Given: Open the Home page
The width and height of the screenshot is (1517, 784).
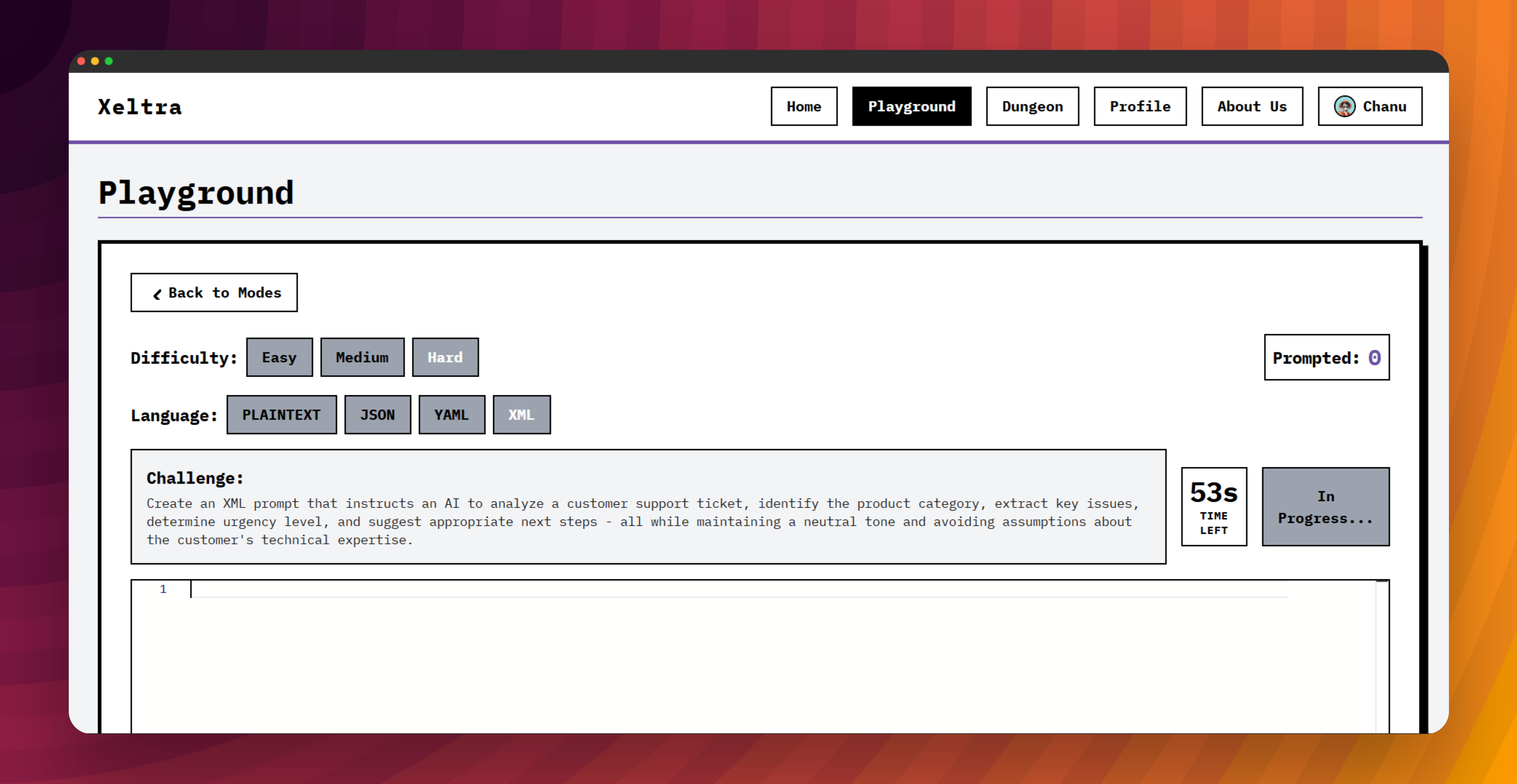Looking at the screenshot, I should point(804,107).
